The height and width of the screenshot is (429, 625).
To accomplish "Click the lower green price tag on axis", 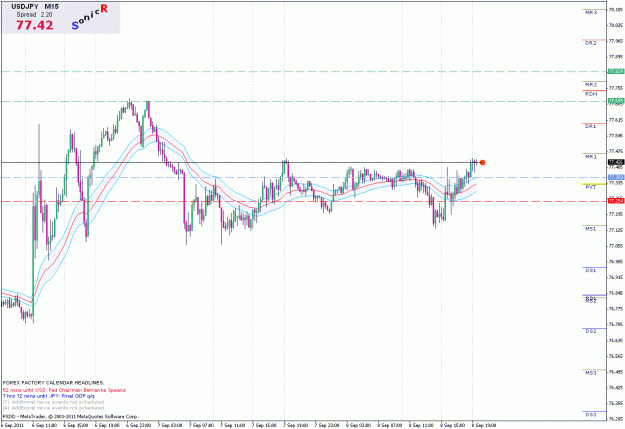I will (616, 101).
